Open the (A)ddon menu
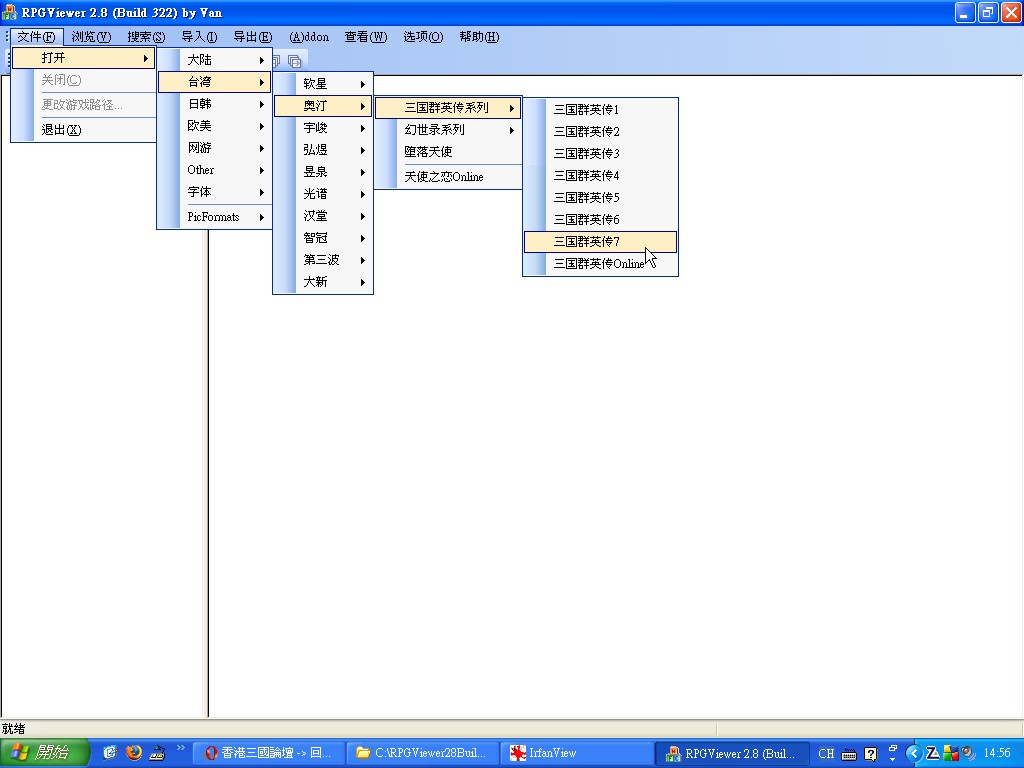Screen dimensions: 1024x768 pos(309,37)
